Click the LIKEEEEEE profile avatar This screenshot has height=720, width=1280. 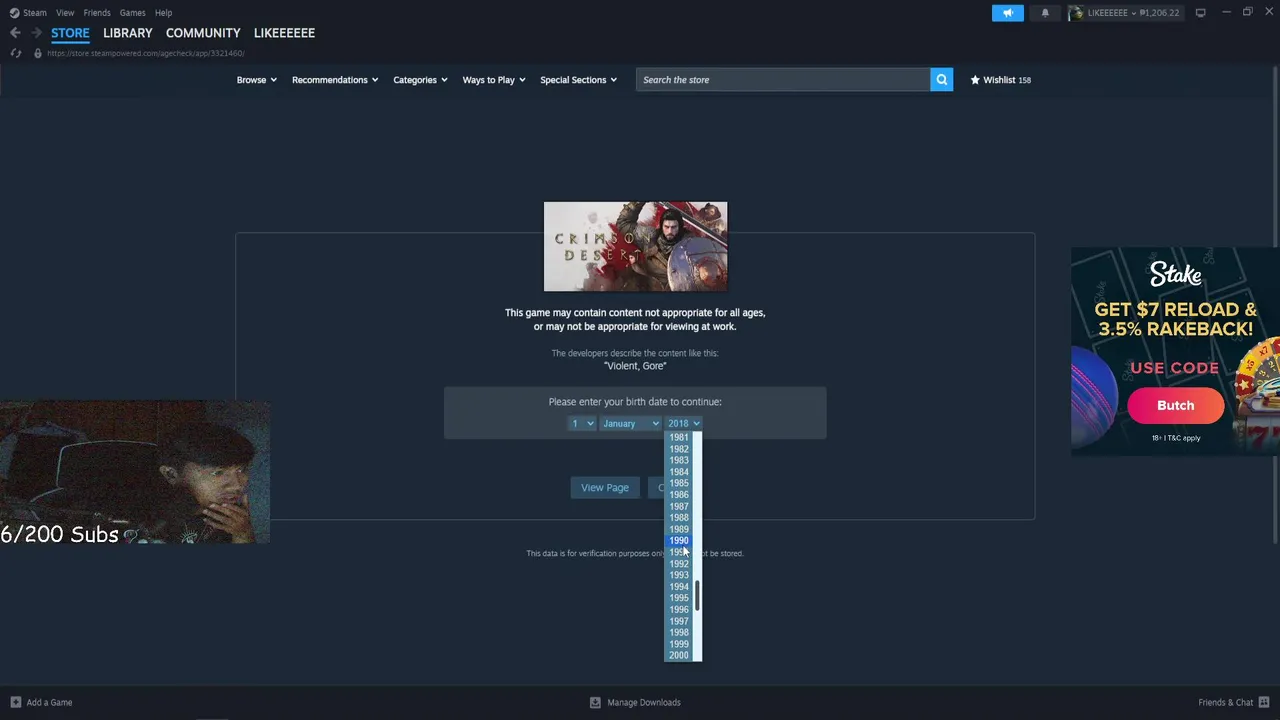1076,13
